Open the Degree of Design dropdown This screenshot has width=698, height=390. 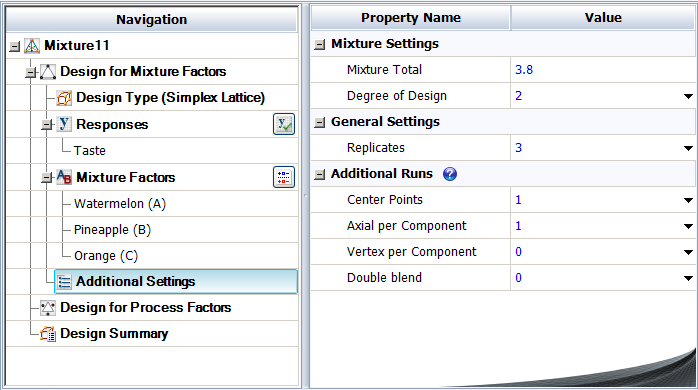click(x=688, y=96)
